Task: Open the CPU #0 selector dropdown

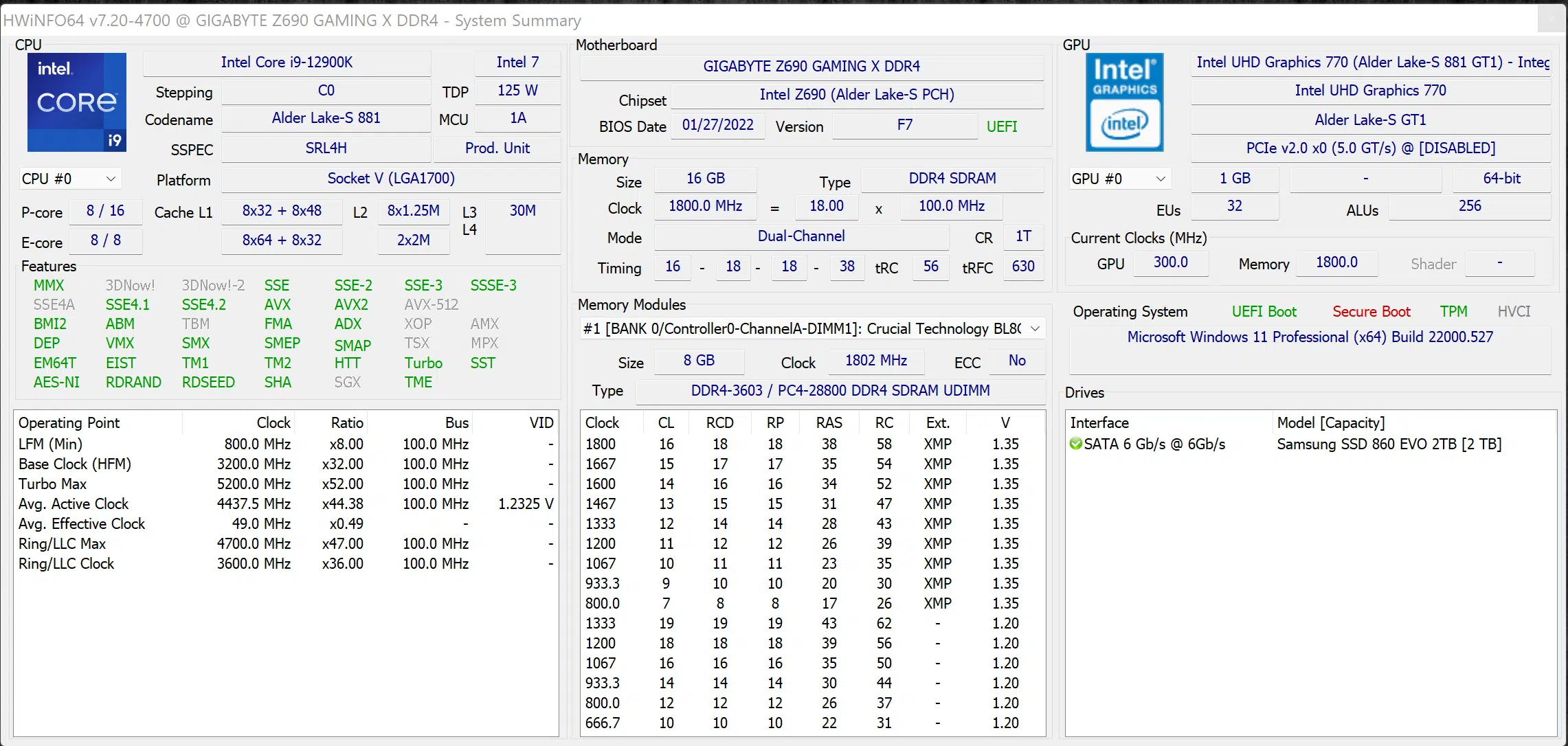Action: [69, 179]
